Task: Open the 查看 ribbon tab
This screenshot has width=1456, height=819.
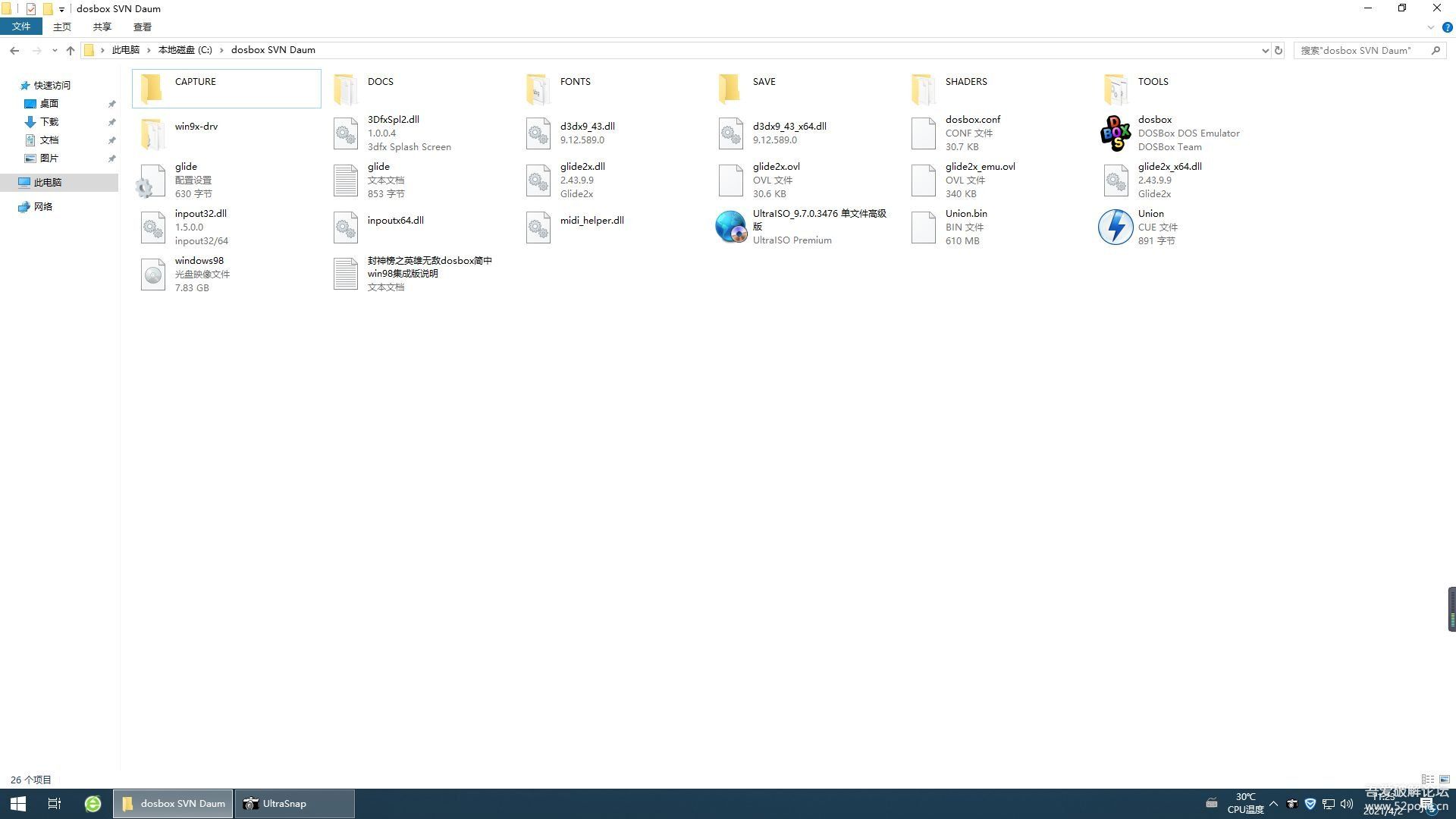Action: [142, 27]
